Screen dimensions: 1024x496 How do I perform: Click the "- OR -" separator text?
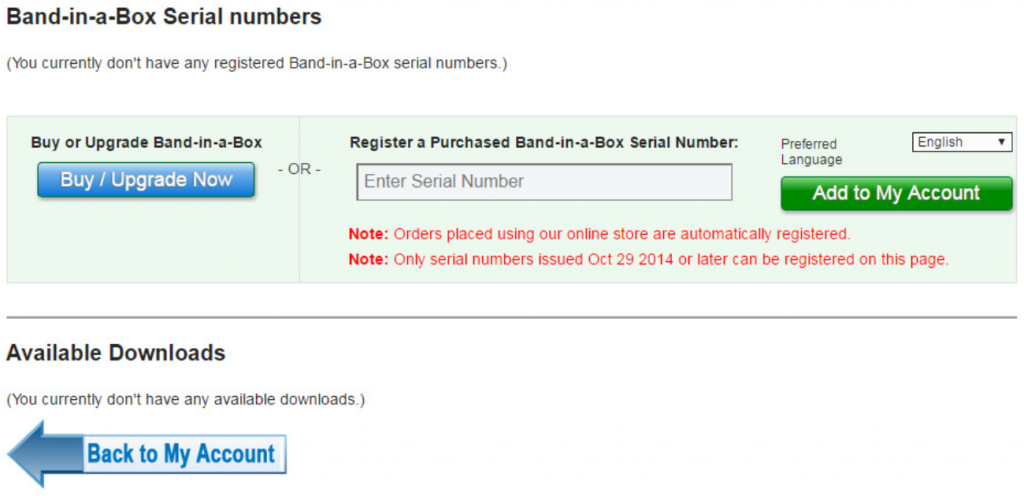pos(299,169)
